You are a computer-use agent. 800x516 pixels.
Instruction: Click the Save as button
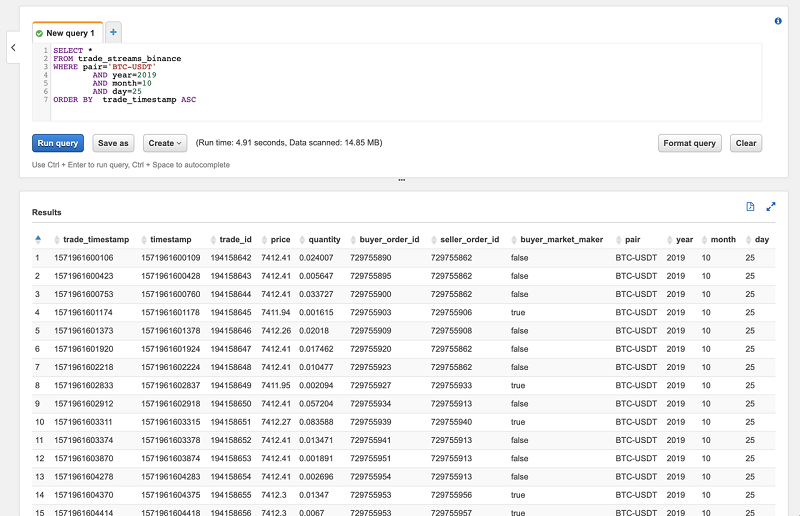[113, 143]
